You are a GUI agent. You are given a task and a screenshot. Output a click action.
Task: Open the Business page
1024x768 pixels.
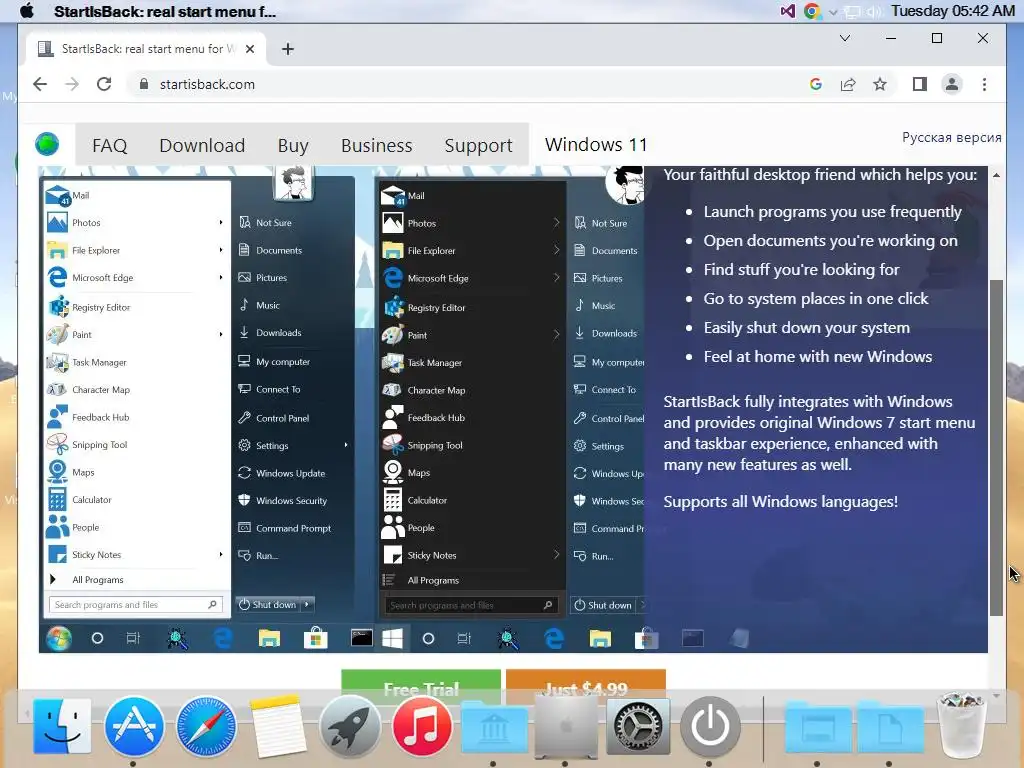tap(376, 145)
